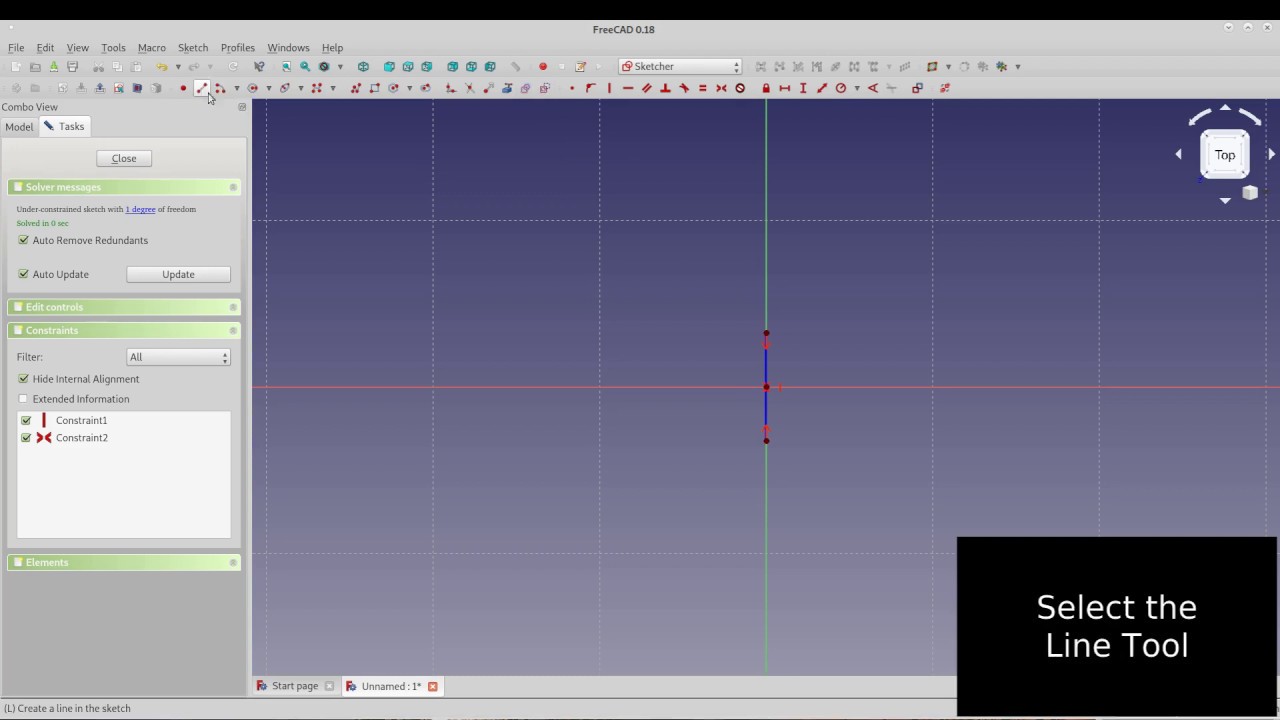Select the Extend edge tool
This screenshot has height=720, width=1280.
(x=488, y=88)
